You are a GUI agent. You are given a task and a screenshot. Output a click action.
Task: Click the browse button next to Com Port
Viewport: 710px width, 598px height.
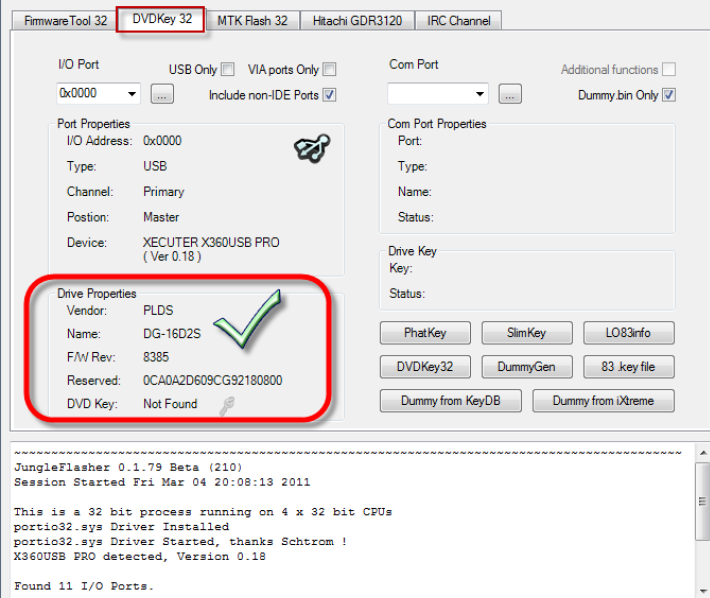click(x=510, y=94)
